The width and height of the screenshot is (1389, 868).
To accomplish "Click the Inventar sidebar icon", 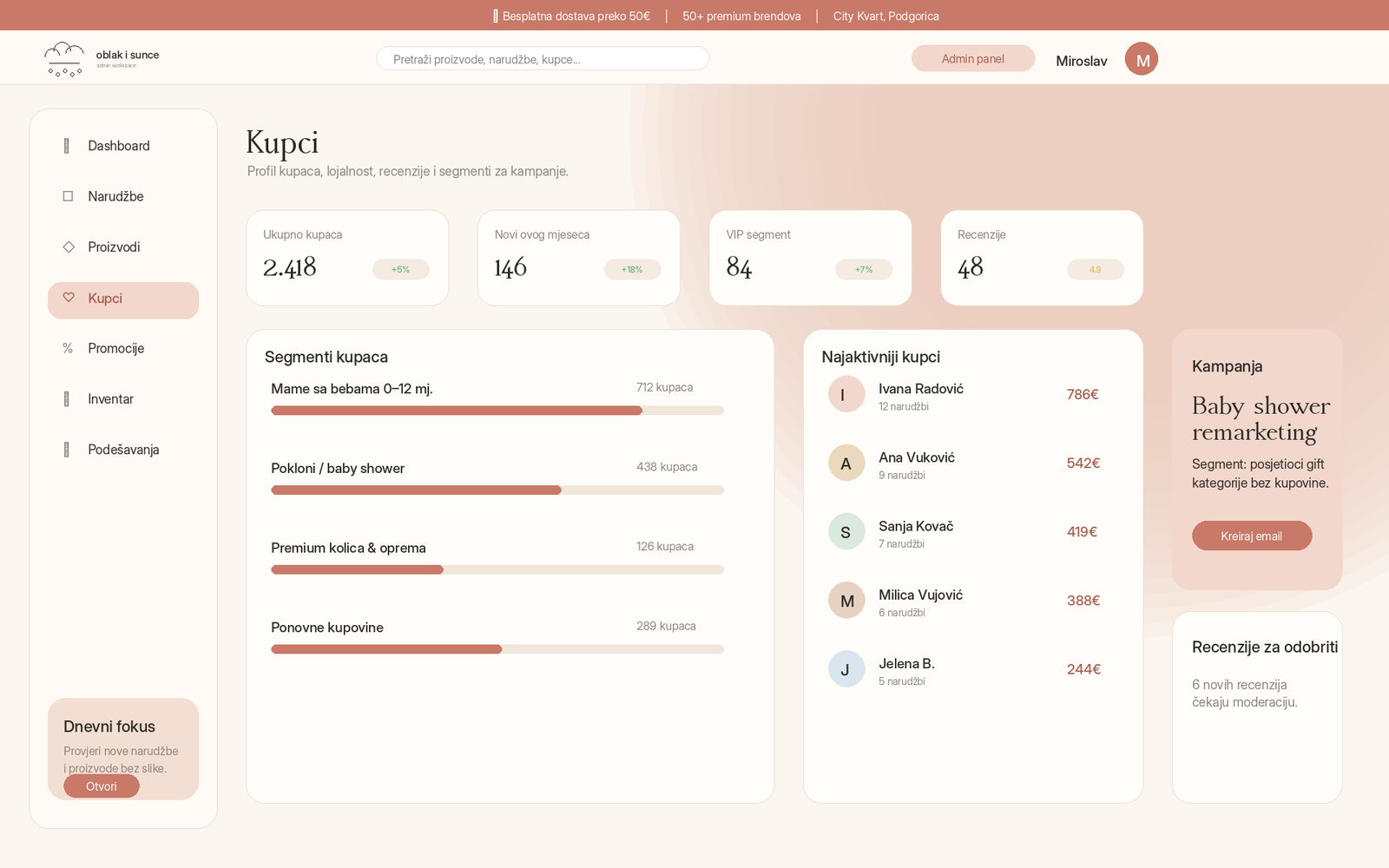I will 67,399.
